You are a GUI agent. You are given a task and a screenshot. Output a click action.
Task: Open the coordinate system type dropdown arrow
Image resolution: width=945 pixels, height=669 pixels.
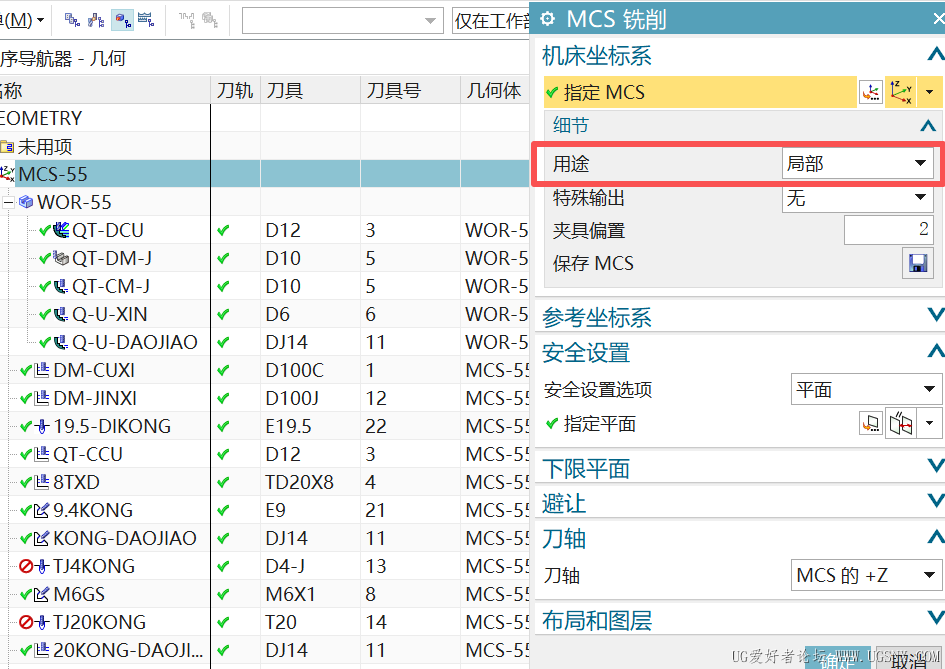(929, 92)
